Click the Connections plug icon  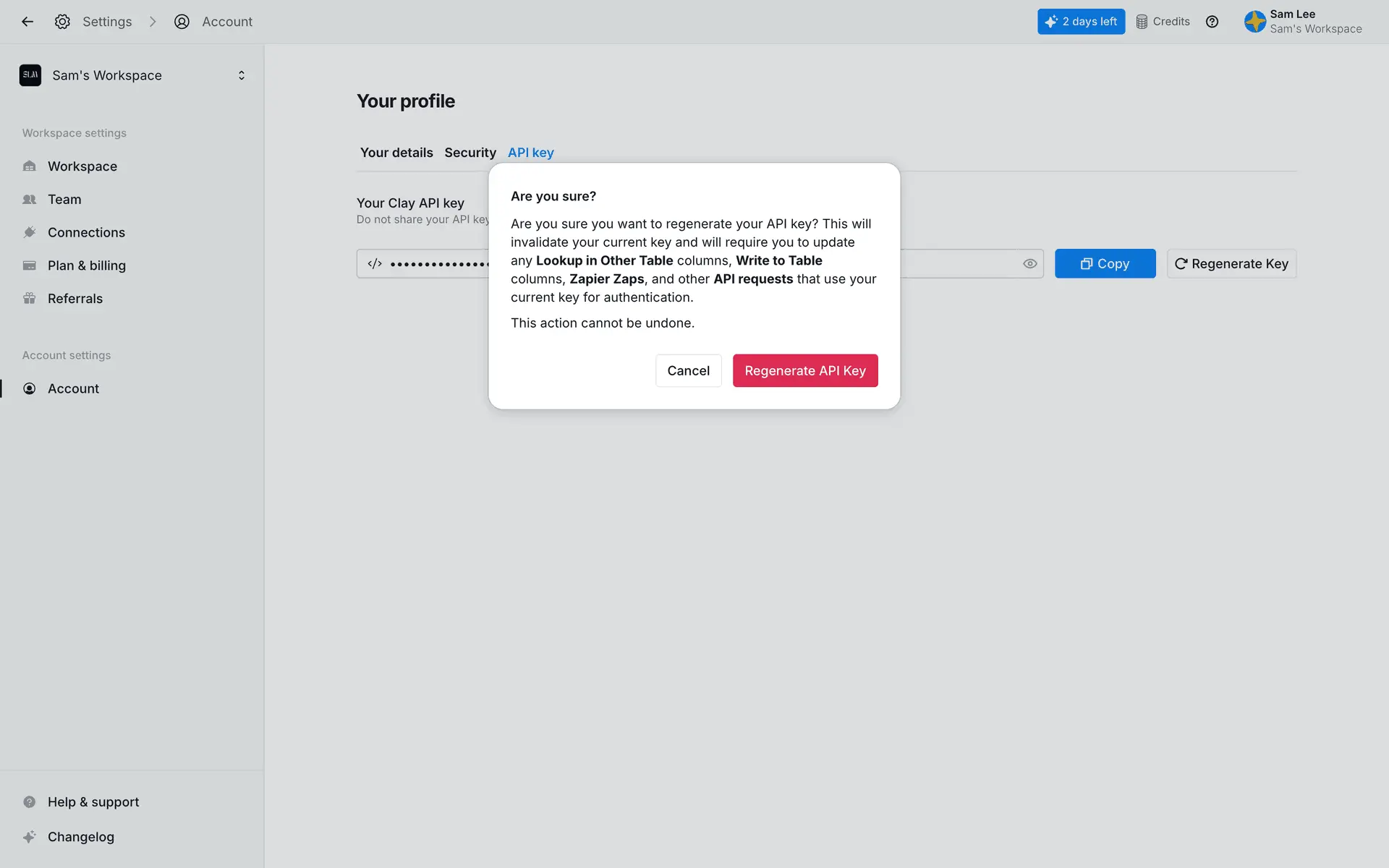click(30, 232)
